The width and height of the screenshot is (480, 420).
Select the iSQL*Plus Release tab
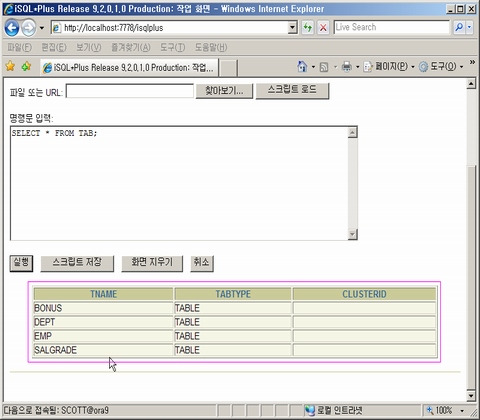[129, 68]
